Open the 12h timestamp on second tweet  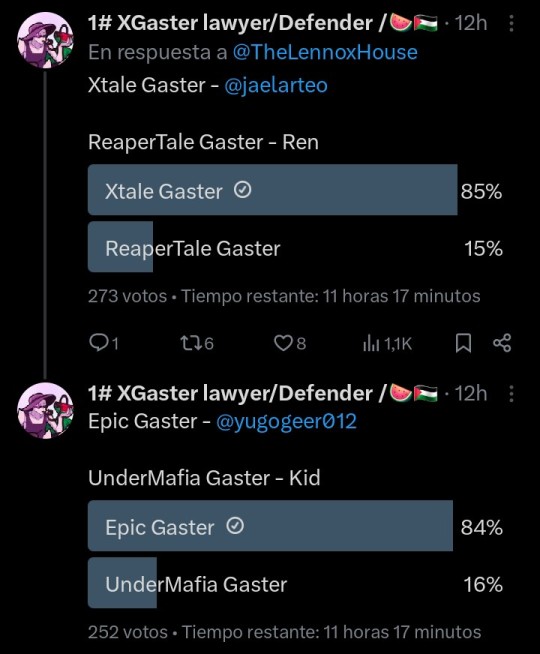pyautogui.click(x=470, y=393)
